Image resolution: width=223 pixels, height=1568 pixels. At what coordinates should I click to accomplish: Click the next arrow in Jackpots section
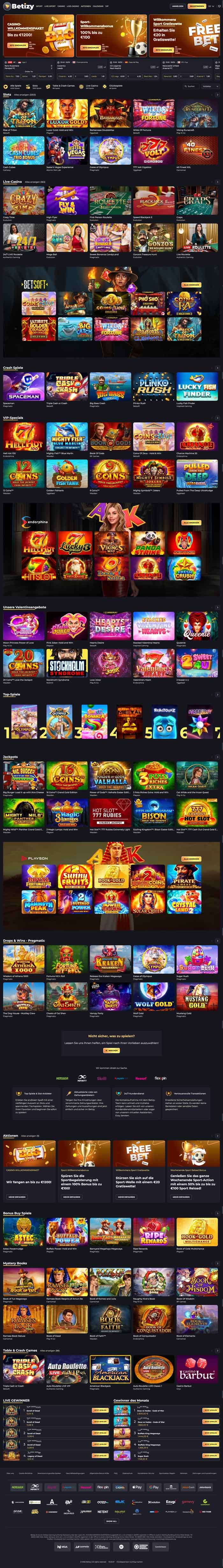(218, 757)
